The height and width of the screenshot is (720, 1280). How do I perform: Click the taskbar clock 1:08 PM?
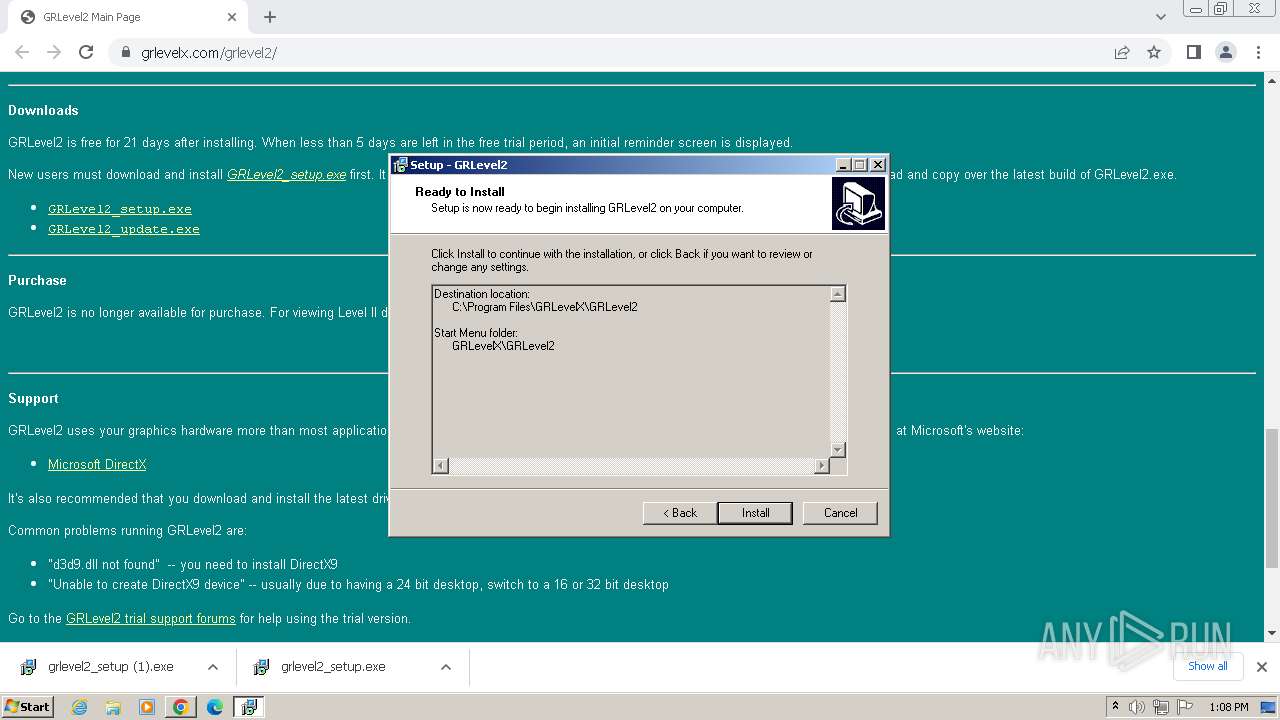(1228, 707)
